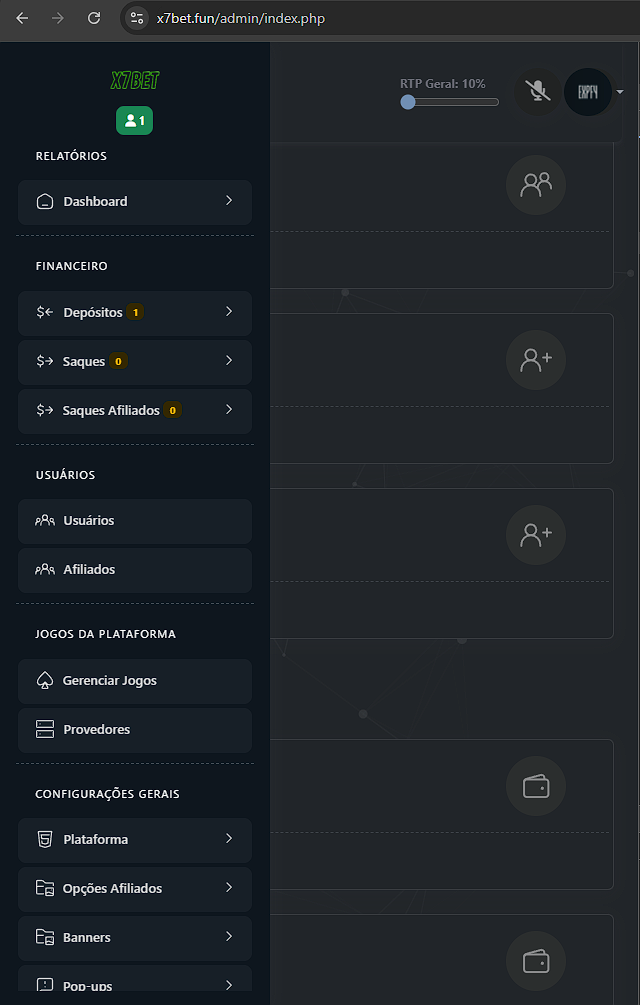Viewport: 640px width, 1005px height.
Task: Expand the Dashboard menu chevron
Action: pyautogui.click(x=229, y=201)
